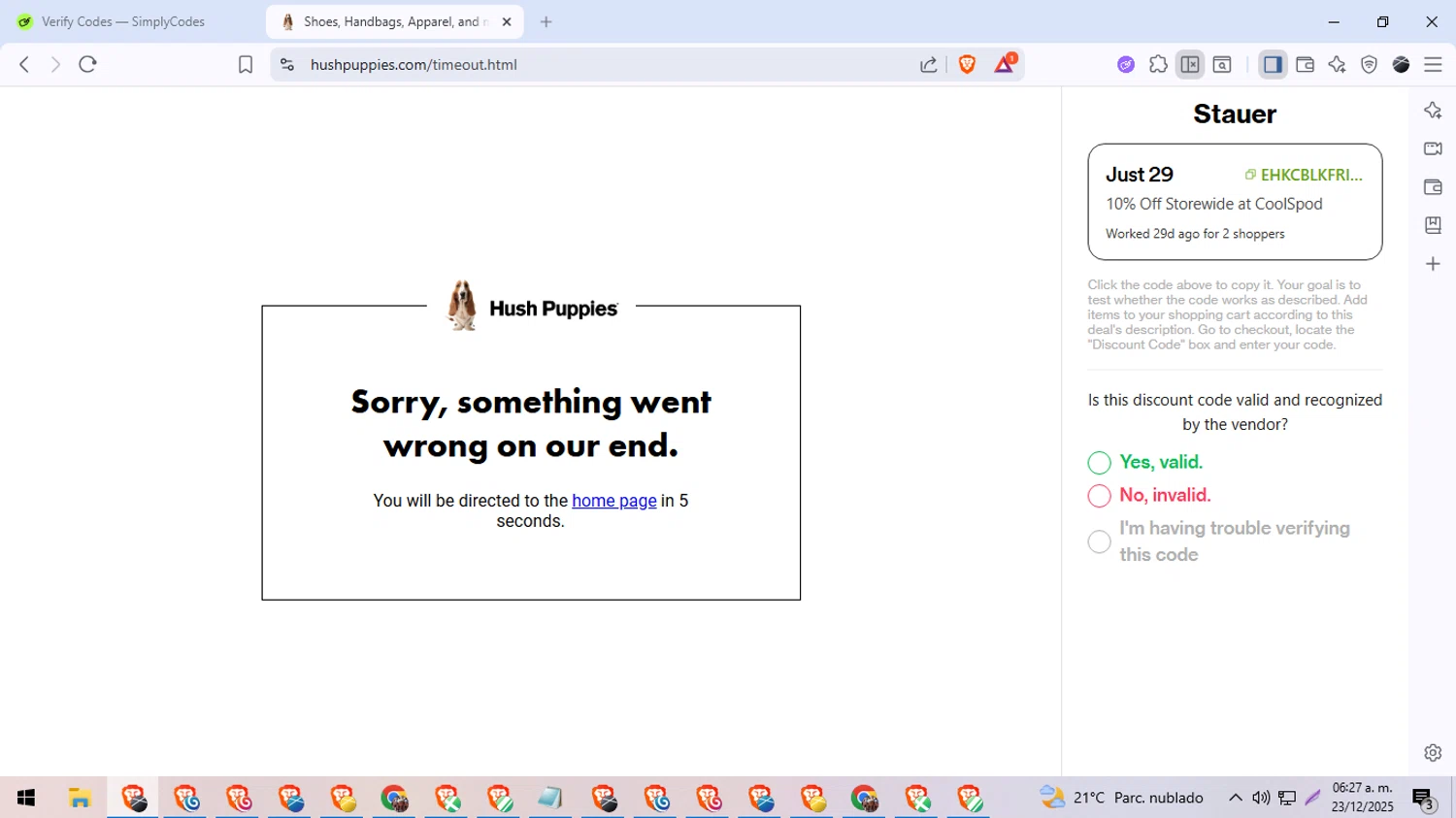Open the volume speaker tray icon
Image resolution: width=1456 pixels, height=818 pixels.
[1261, 798]
